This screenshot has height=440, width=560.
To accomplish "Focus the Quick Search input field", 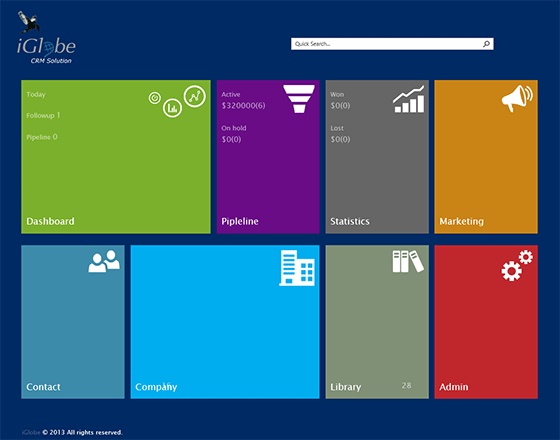I will pyautogui.click(x=392, y=44).
